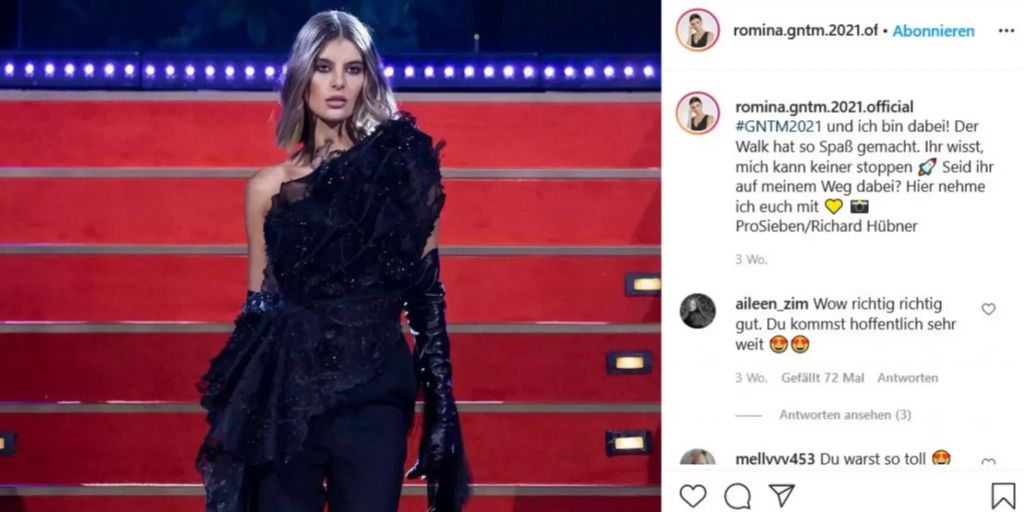Open the header username romina.gntm.2021.of

click(x=805, y=31)
